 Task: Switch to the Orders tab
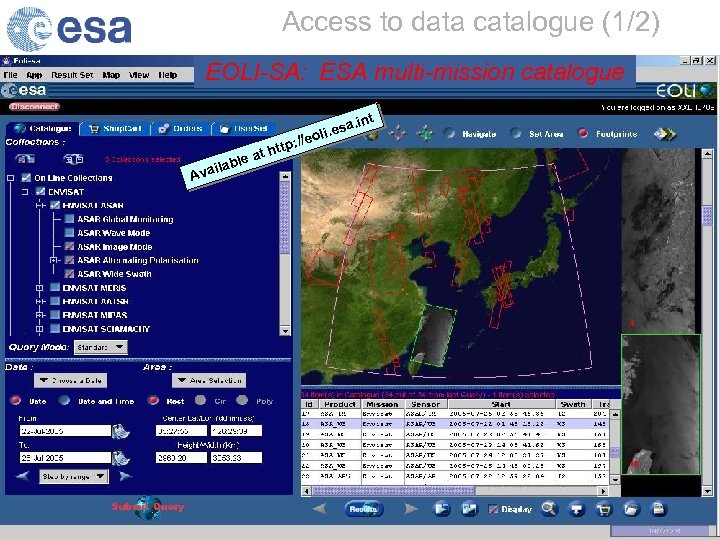click(180, 129)
